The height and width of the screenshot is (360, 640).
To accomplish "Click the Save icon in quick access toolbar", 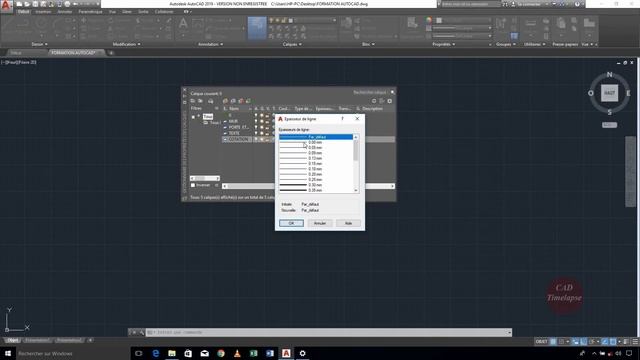I will tap(36, 4).
